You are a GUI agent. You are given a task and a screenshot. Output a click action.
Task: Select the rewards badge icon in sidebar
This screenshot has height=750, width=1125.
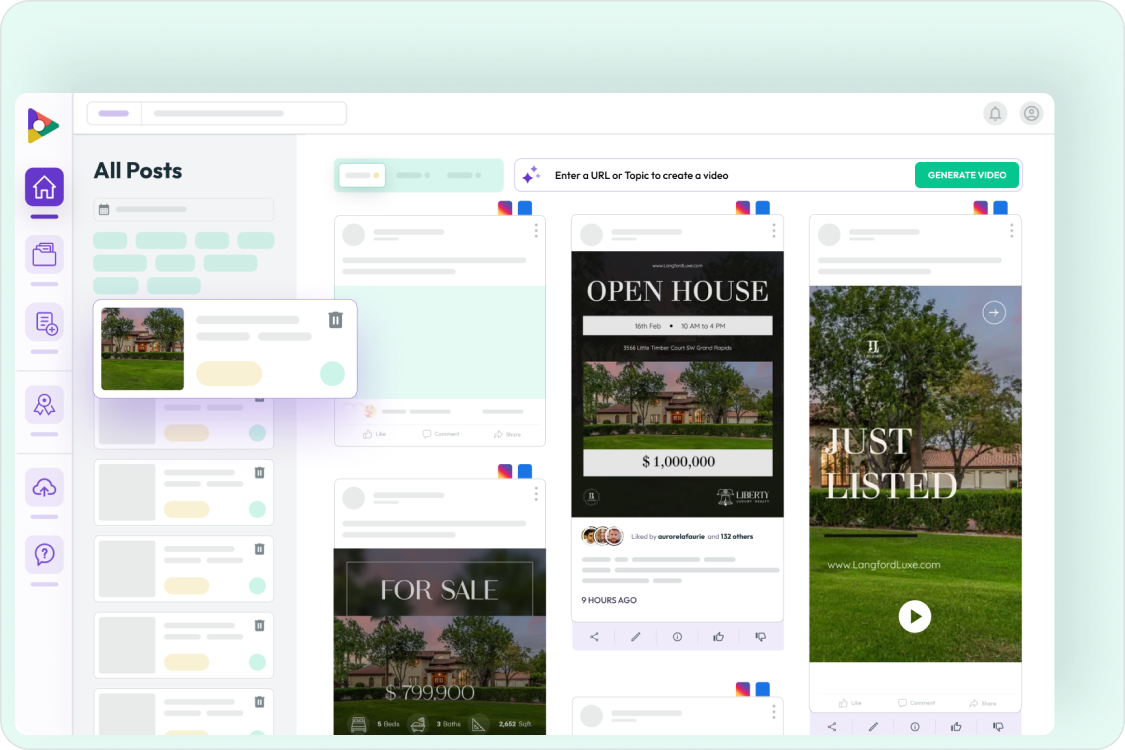(x=44, y=404)
